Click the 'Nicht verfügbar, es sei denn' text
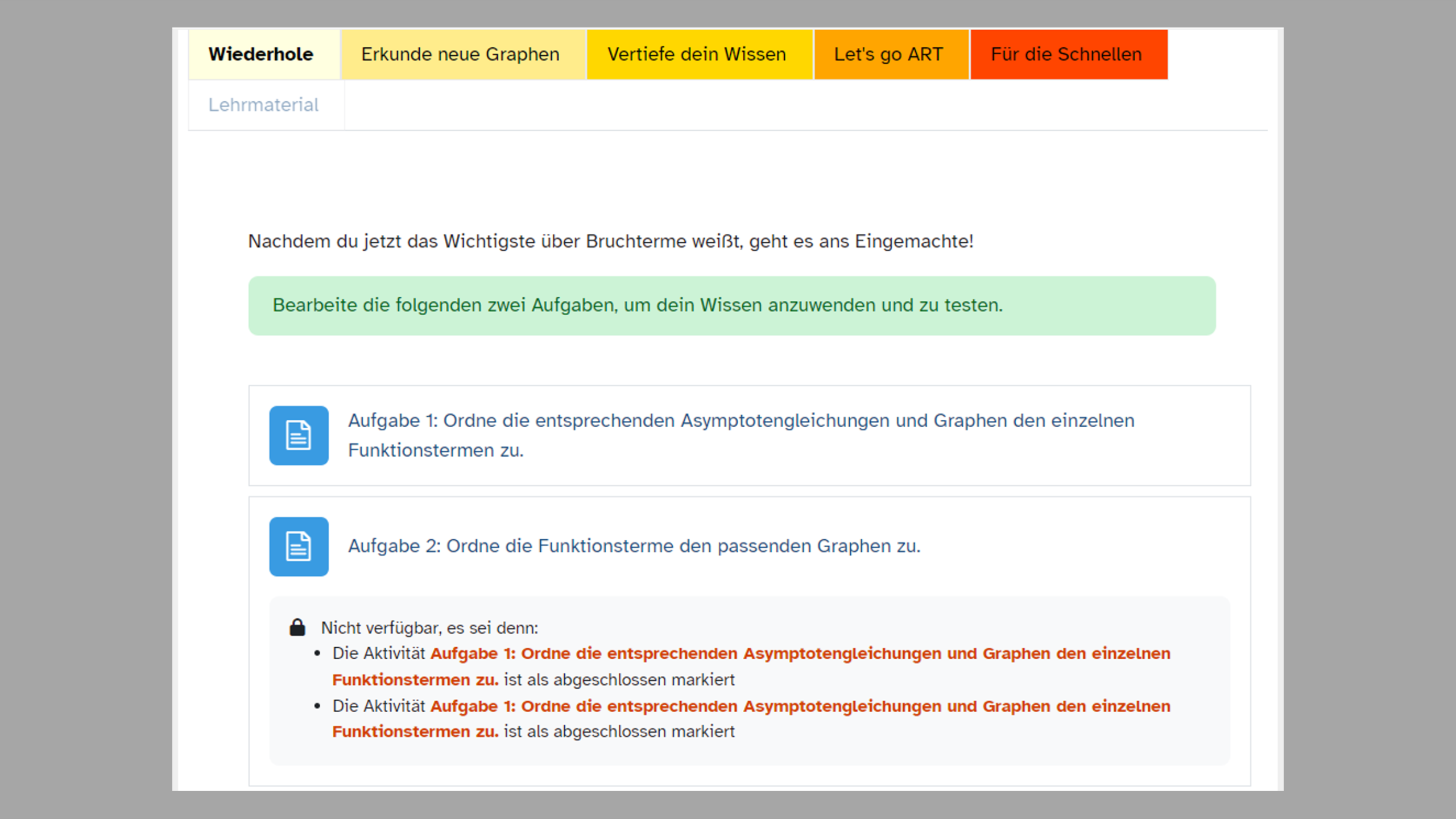The width and height of the screenshot is (1456, 819). [x=429, y=628]
